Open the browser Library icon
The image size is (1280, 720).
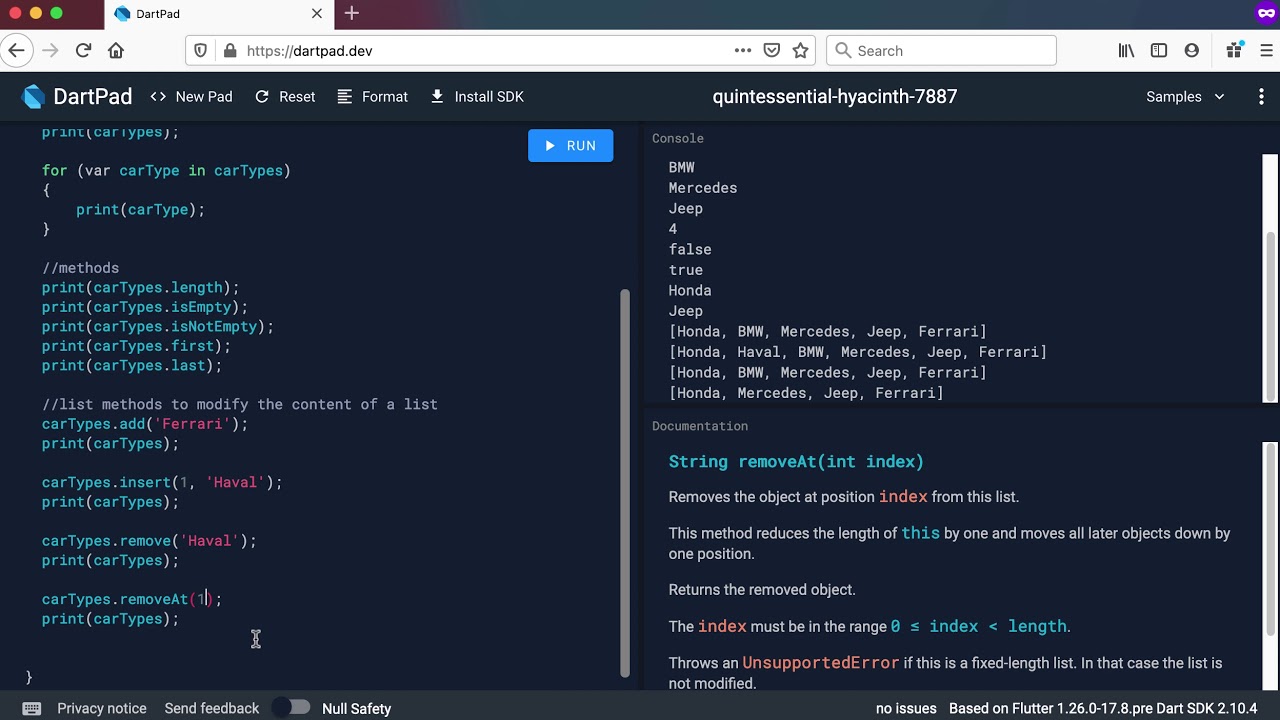click(x=1126, y=50)
